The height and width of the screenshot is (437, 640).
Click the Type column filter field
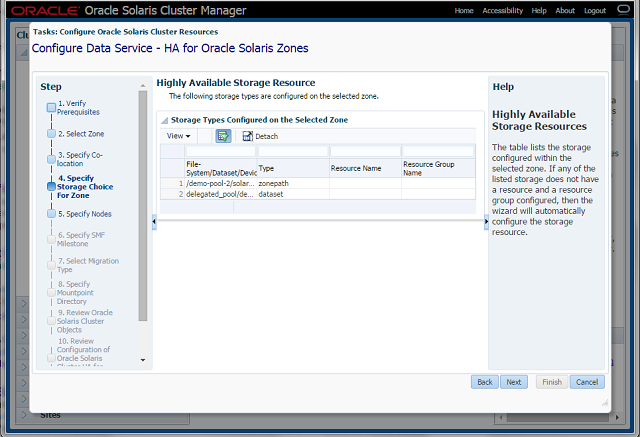(292, 151)
